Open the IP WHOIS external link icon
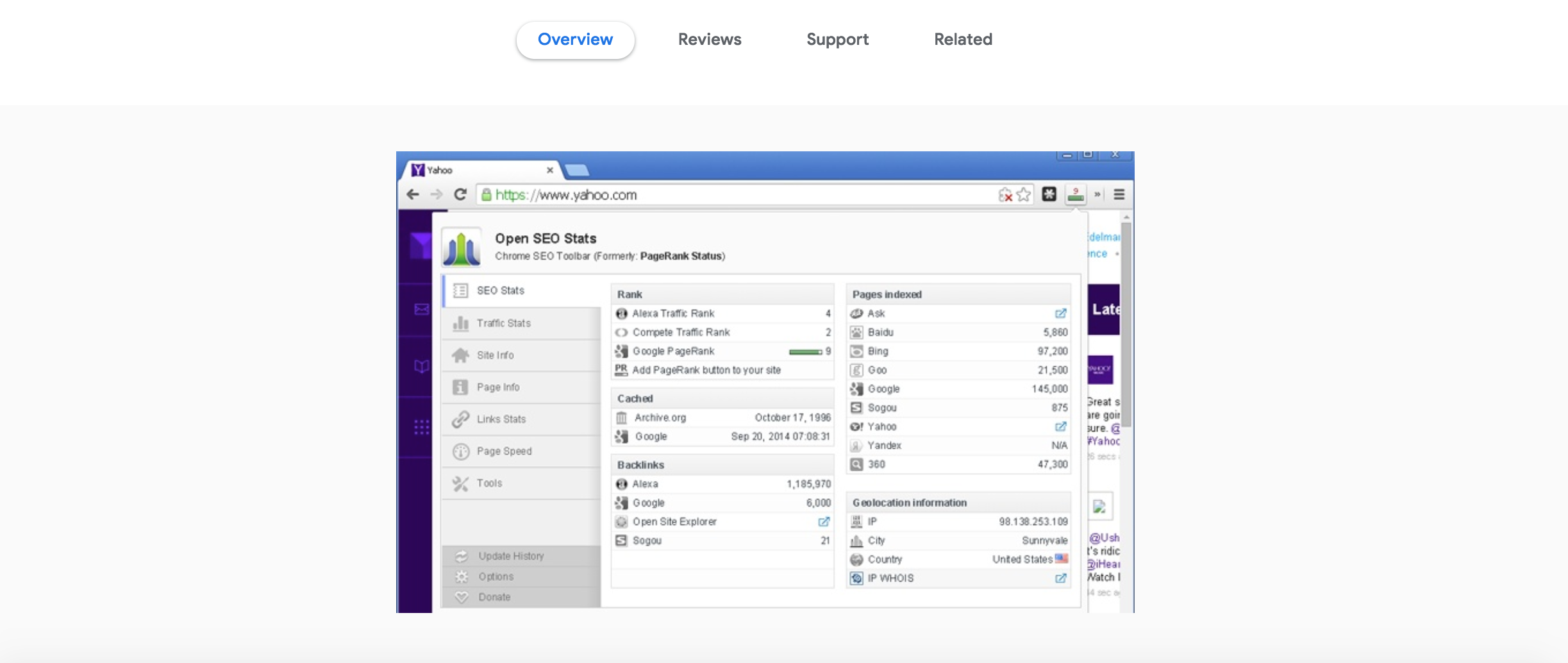Image resolution: width=1568 pixels, height=663 pixels. tap(1061, 579)
